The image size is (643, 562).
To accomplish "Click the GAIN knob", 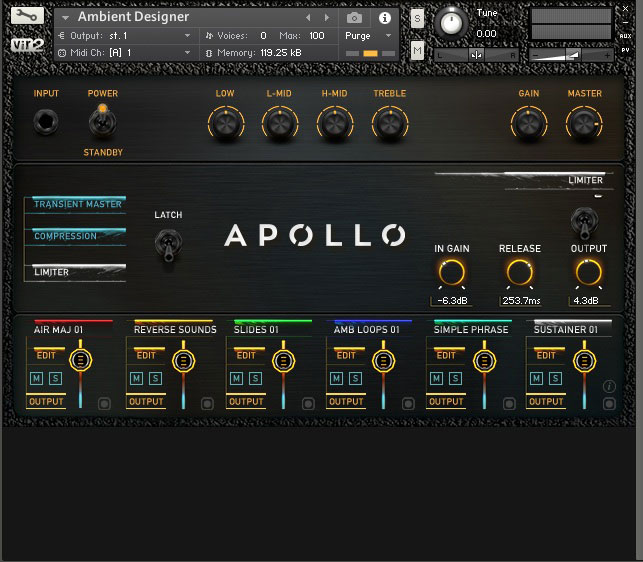I will [529, 124].
